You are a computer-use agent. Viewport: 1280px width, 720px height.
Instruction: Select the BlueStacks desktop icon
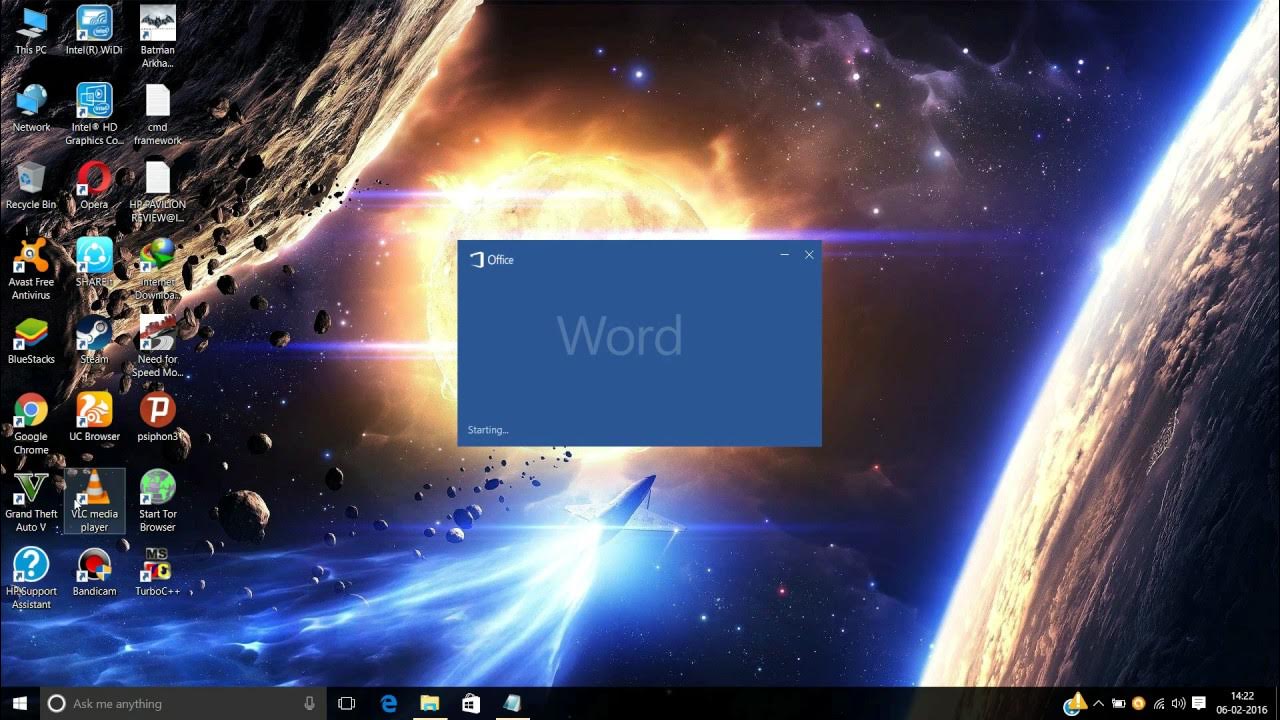[31, 340]
